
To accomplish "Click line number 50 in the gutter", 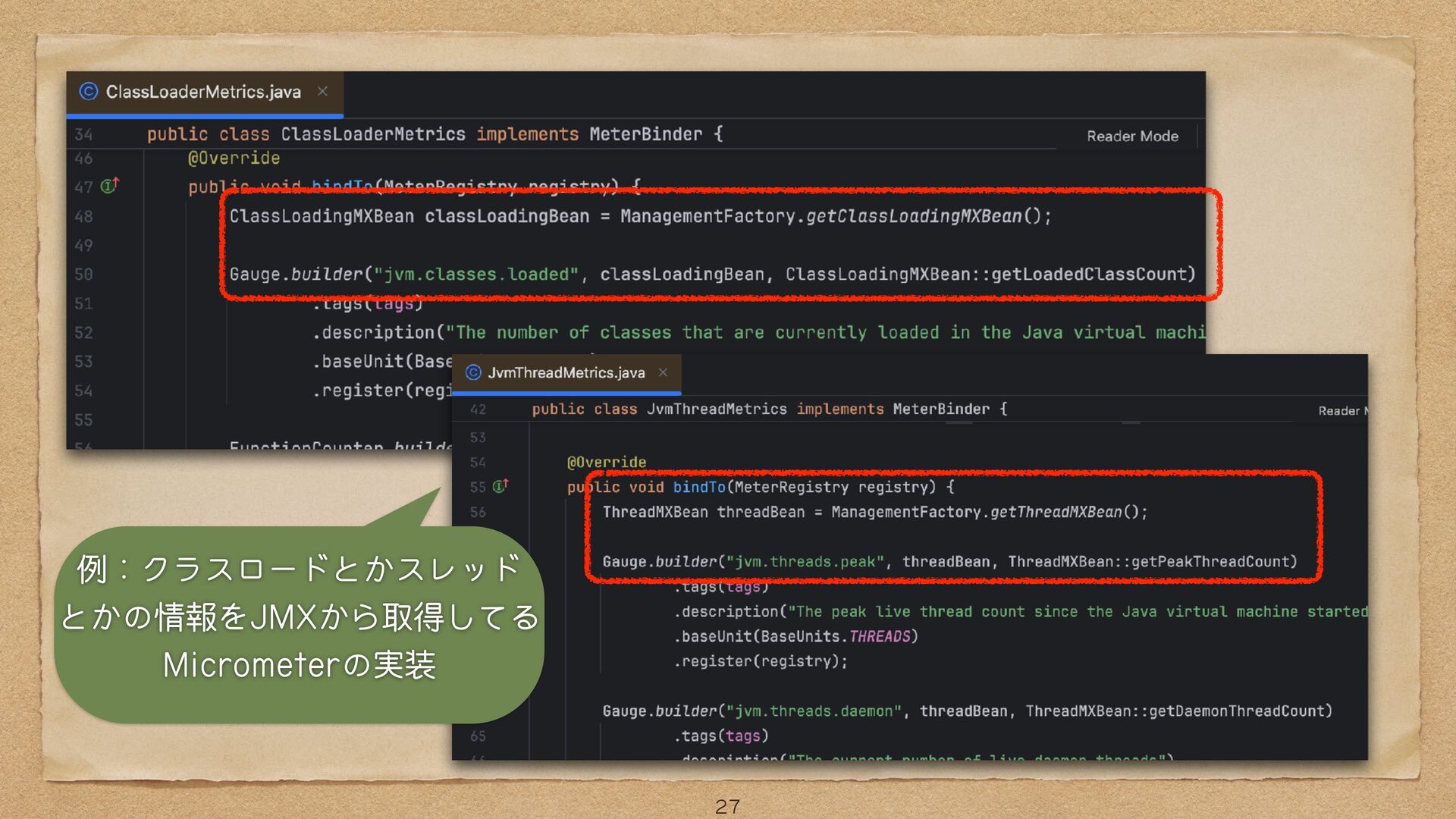I will (x=83, y=275).
